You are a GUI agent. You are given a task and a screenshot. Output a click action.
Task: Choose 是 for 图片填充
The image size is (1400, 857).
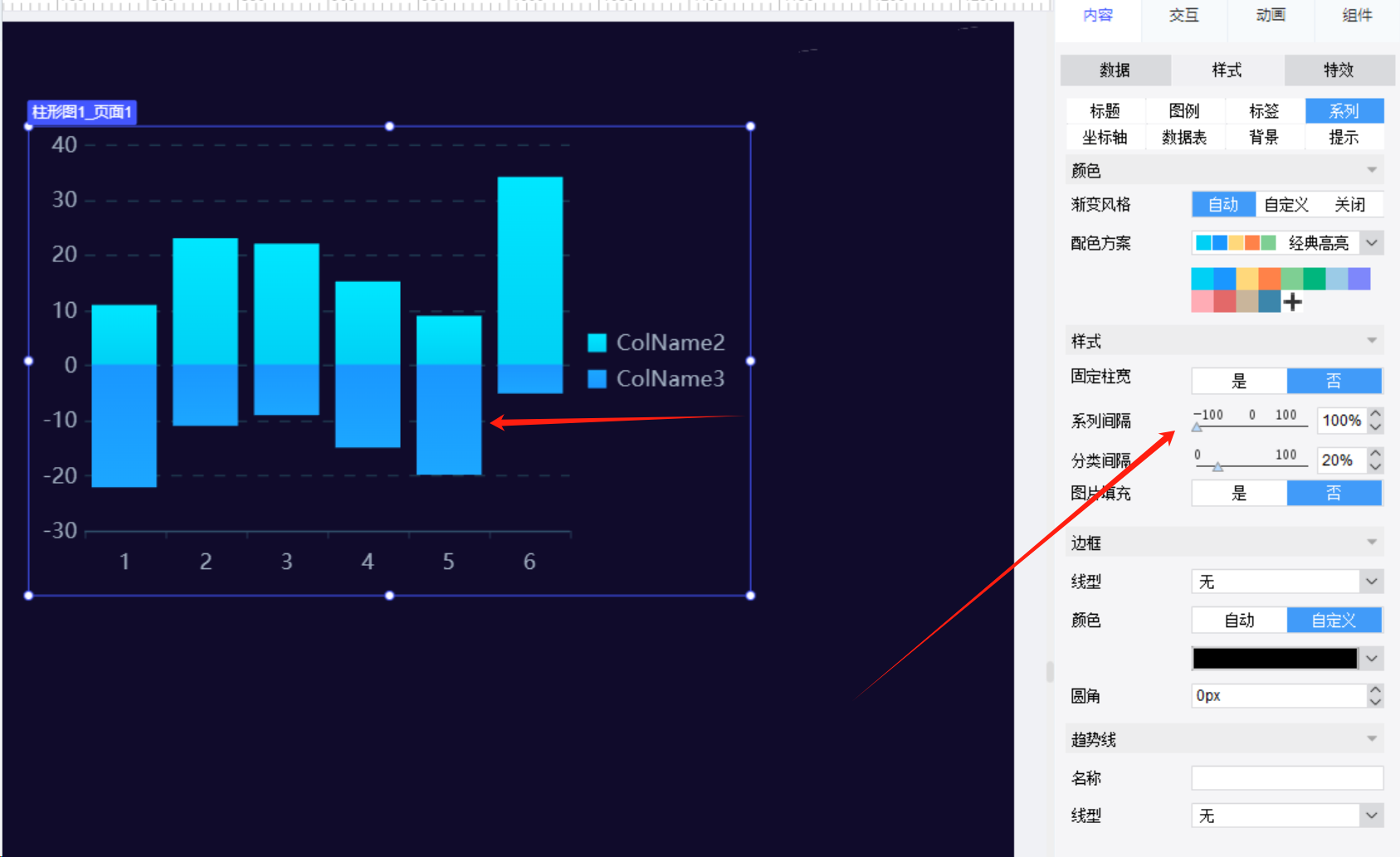[x=1239, y=493]
